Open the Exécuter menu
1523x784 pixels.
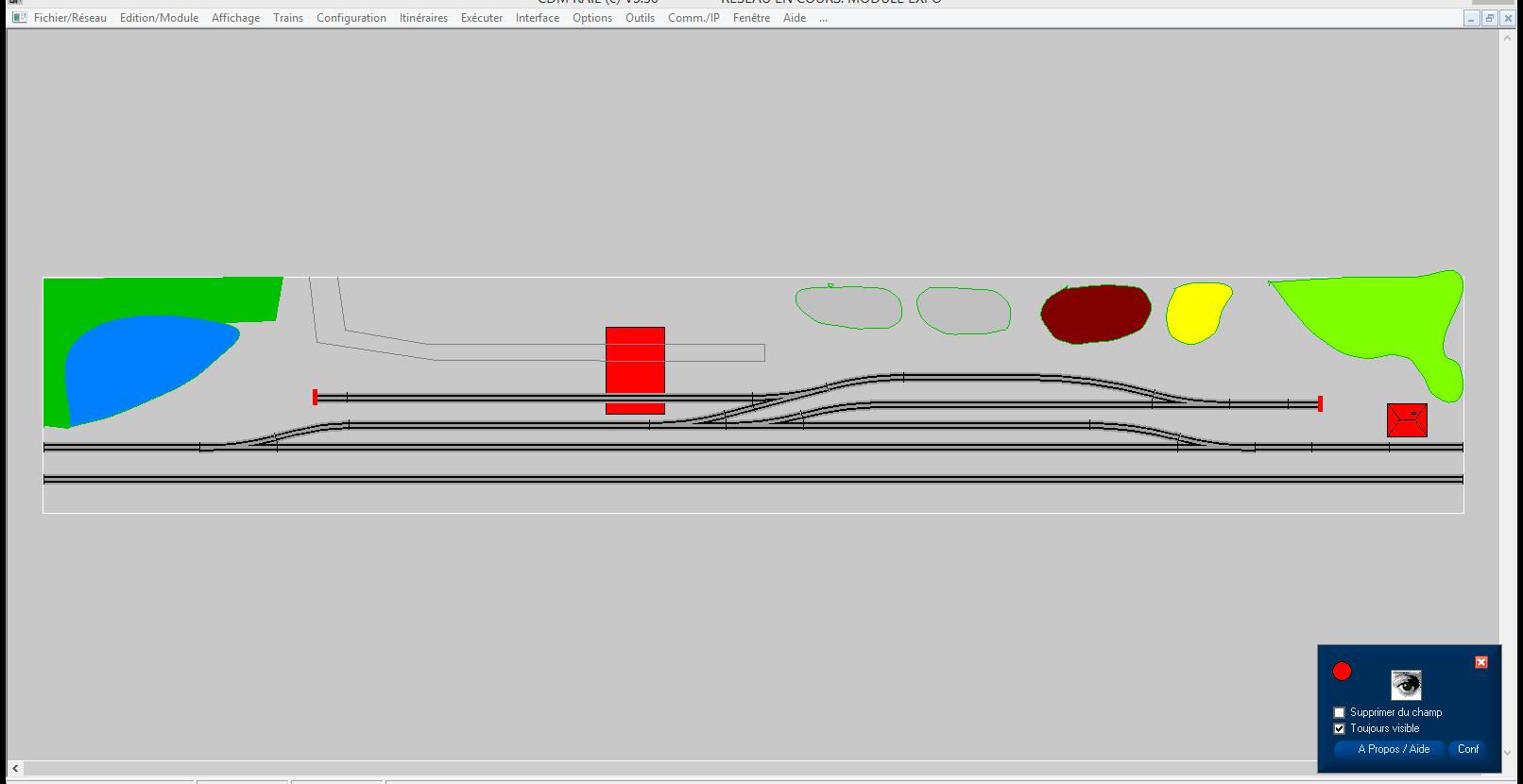pos(482,18)
